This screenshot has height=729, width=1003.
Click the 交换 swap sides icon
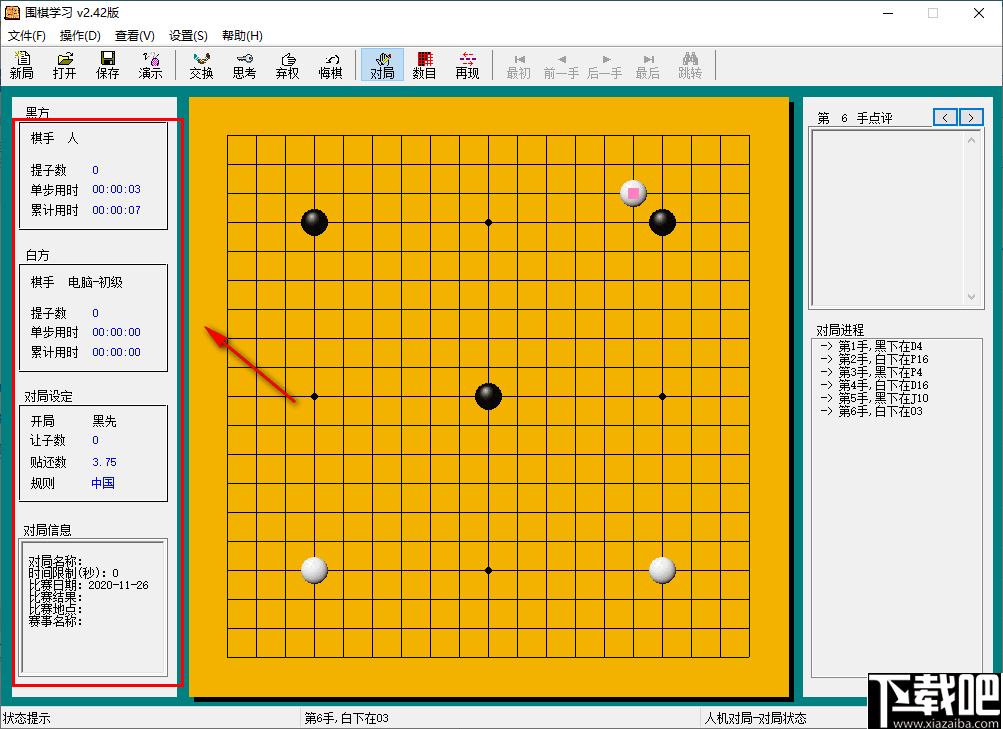(x=200, y=66)
